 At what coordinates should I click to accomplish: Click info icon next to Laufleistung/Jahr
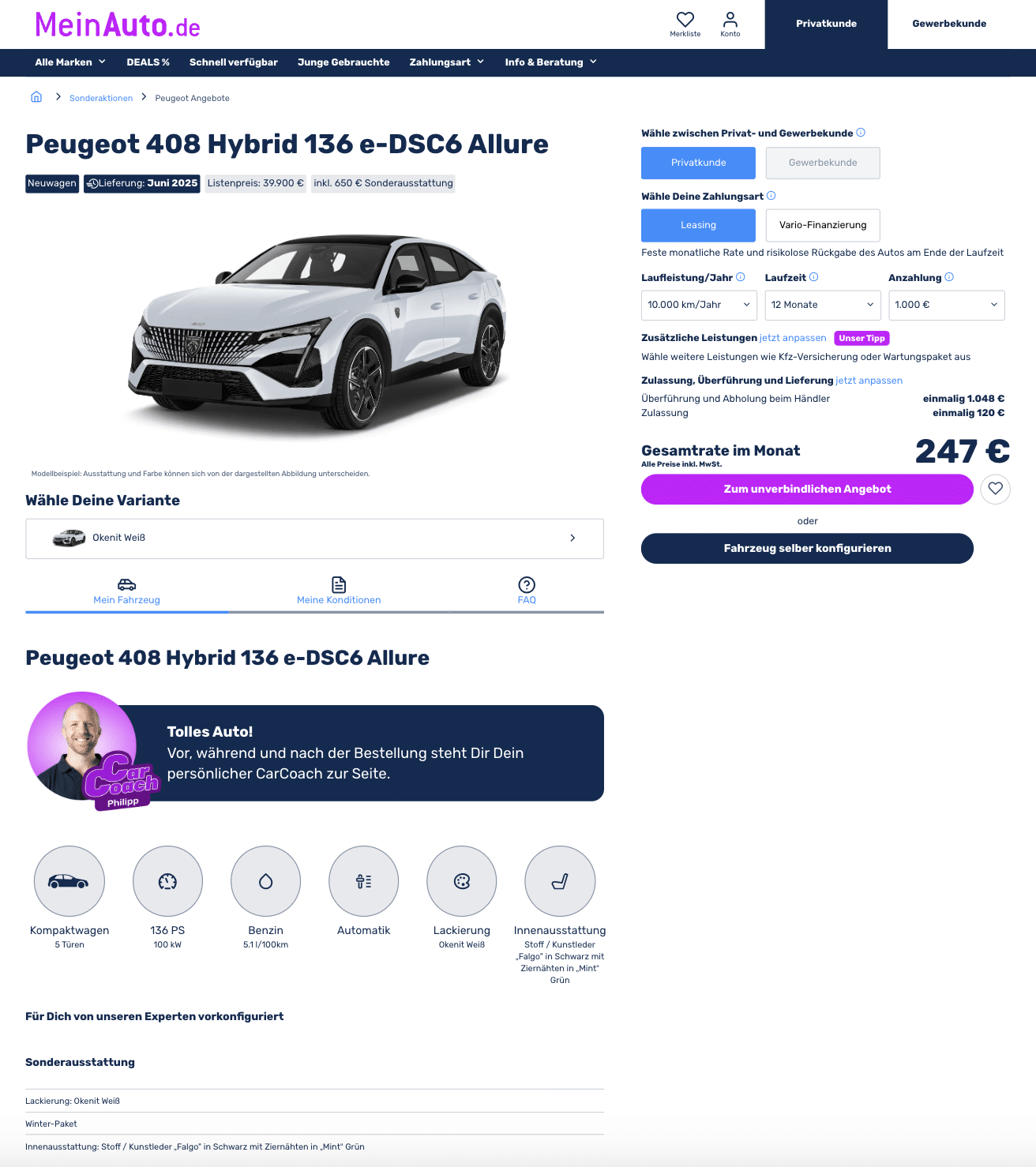741,277
